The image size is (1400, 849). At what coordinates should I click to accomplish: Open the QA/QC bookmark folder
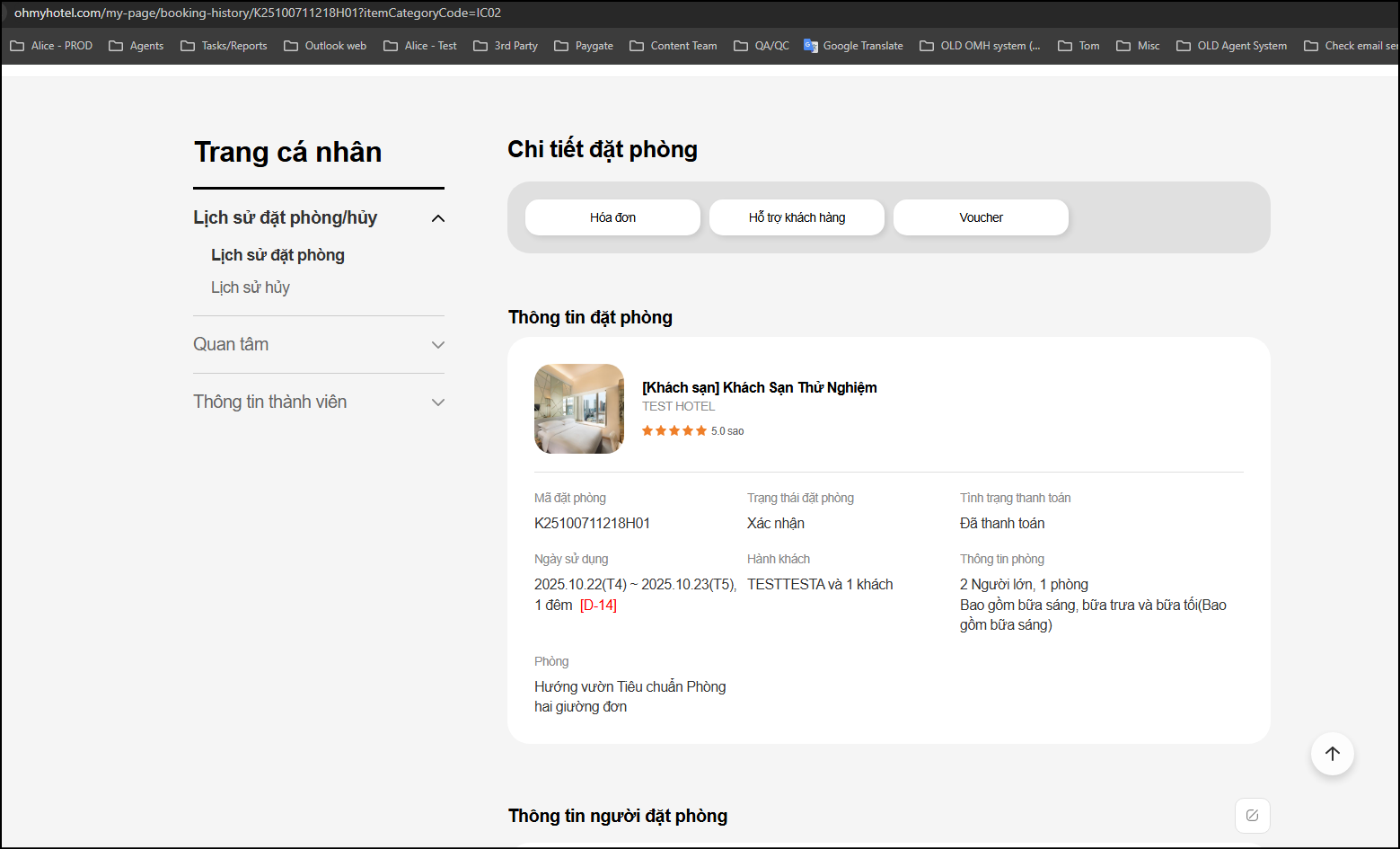click(x=762, y=46)
